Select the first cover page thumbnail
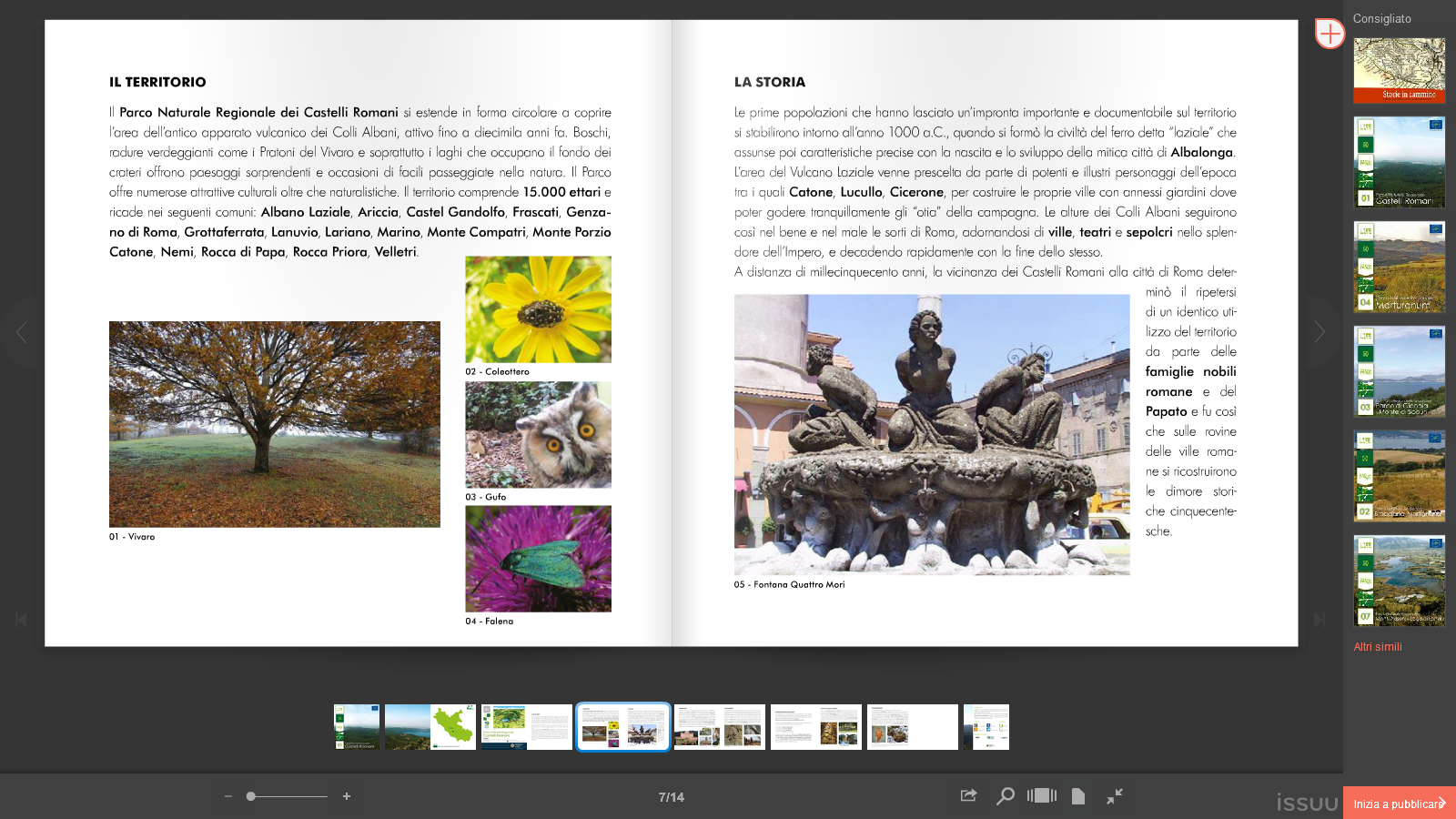Screen dimensions: 1456x819 357,727
